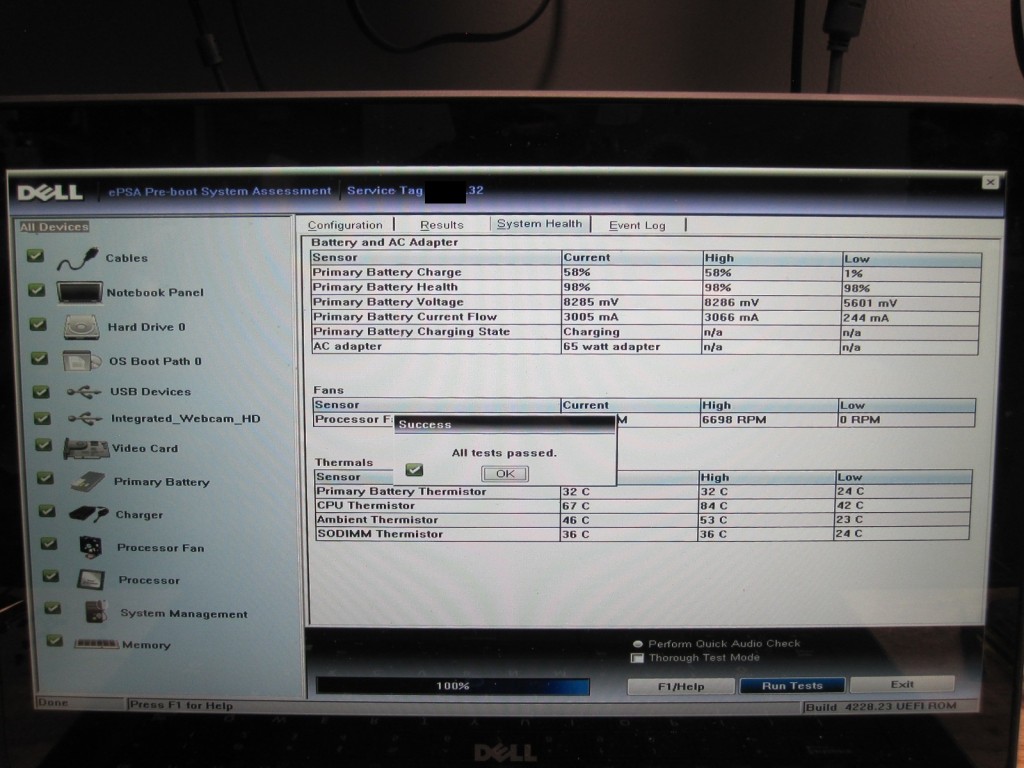Click the Run Tests button
The width and height of the screenshot is (1024, 768).
point(792,686)
